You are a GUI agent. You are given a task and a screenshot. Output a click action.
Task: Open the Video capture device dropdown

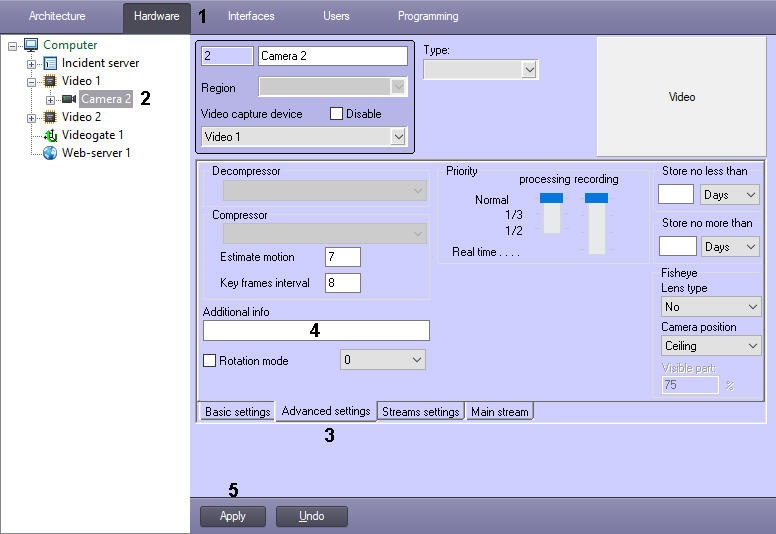398,136
